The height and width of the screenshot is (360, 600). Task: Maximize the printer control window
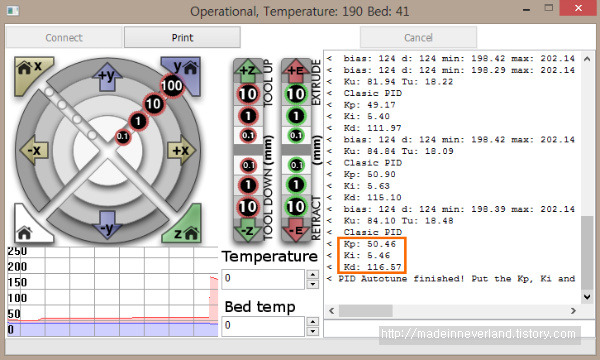(549, 8)
